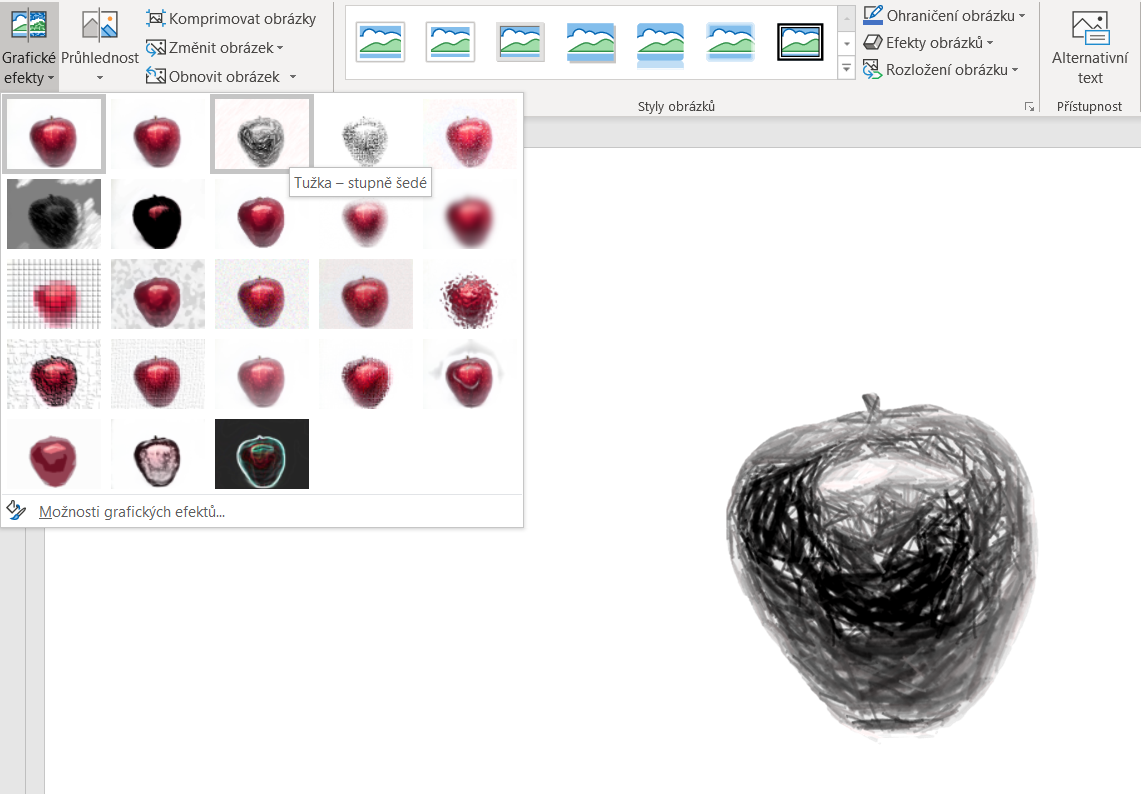Viewport: 1141px width, 794px height.
Task: Select the Obnovit obrázek icon
Action: 156,76
